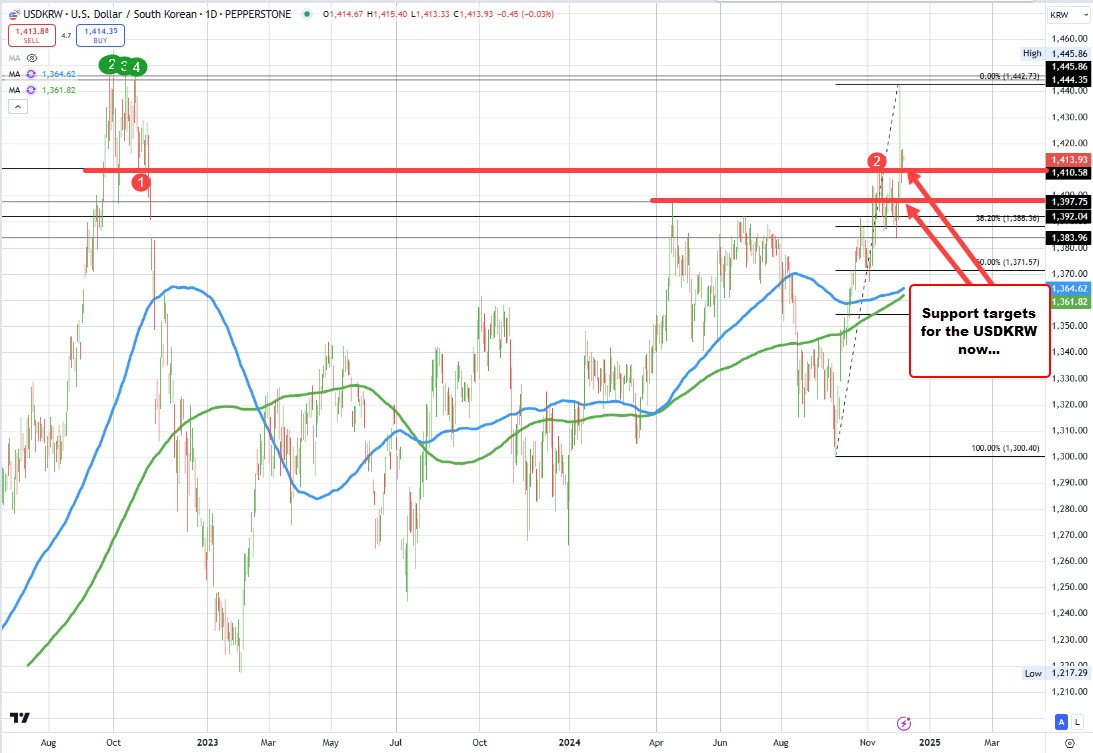Click the blue 1,364.62 axis price tag
Viewport: 1093px width, 753px height.
click(1069, 289)
